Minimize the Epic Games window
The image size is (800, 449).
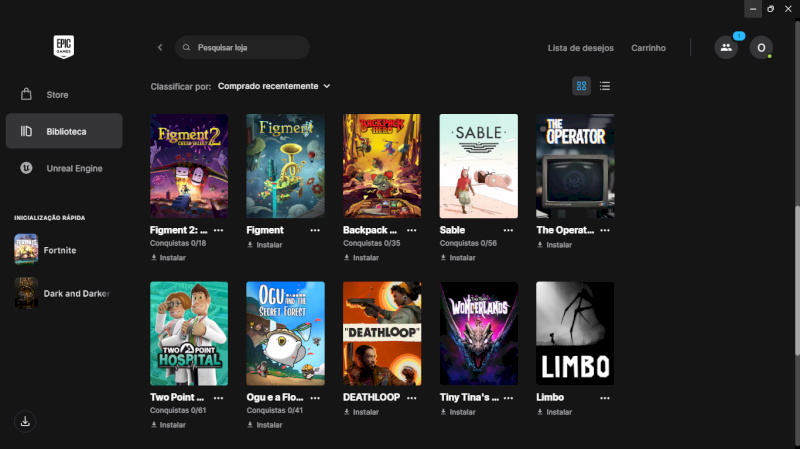tap(753, 9)
